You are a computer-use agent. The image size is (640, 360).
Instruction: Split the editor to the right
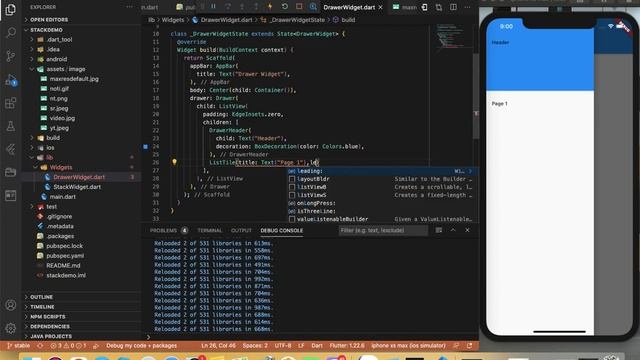[x=453, y=7]
